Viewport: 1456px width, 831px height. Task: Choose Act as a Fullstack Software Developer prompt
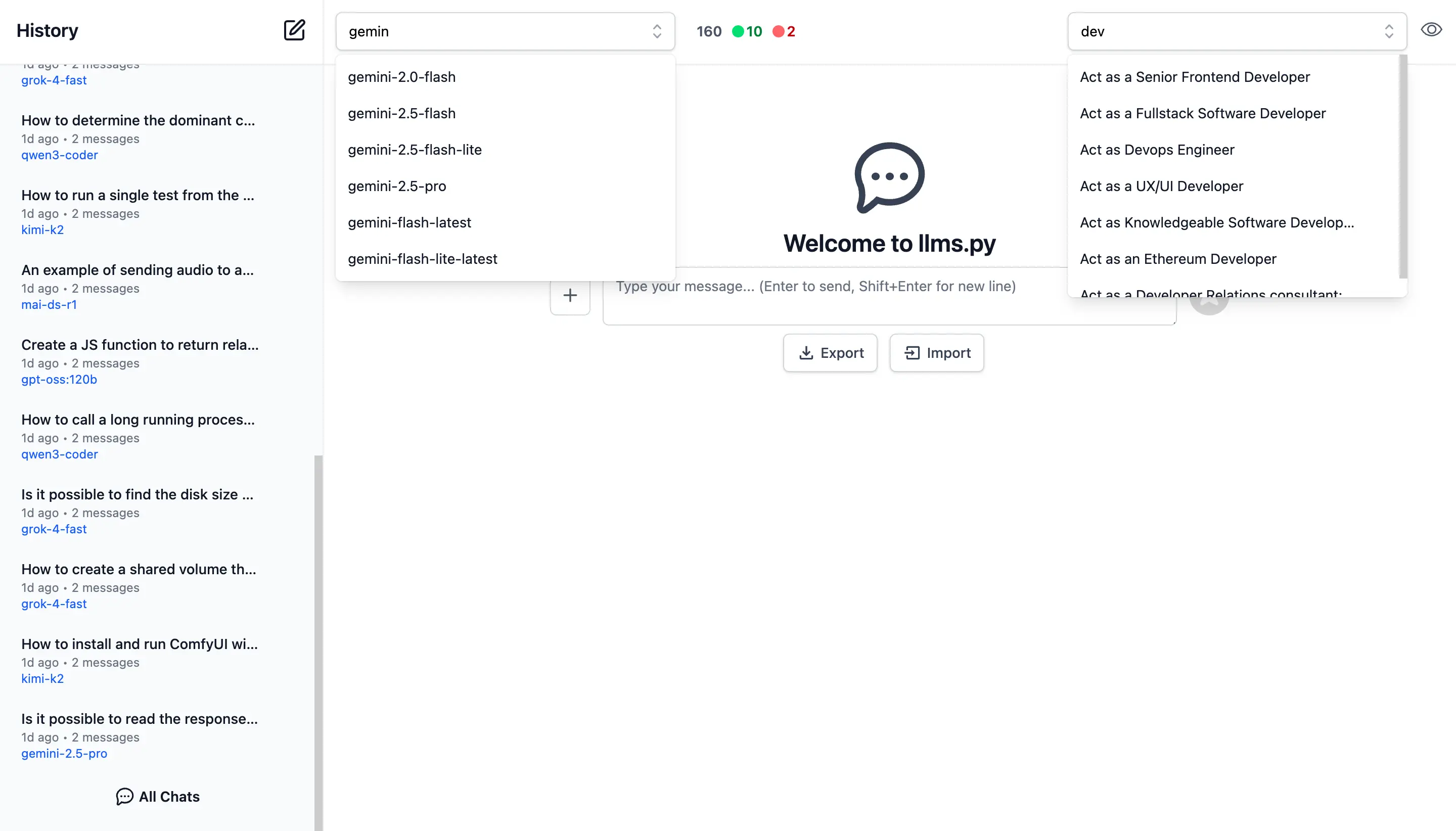coord(1233,114)
